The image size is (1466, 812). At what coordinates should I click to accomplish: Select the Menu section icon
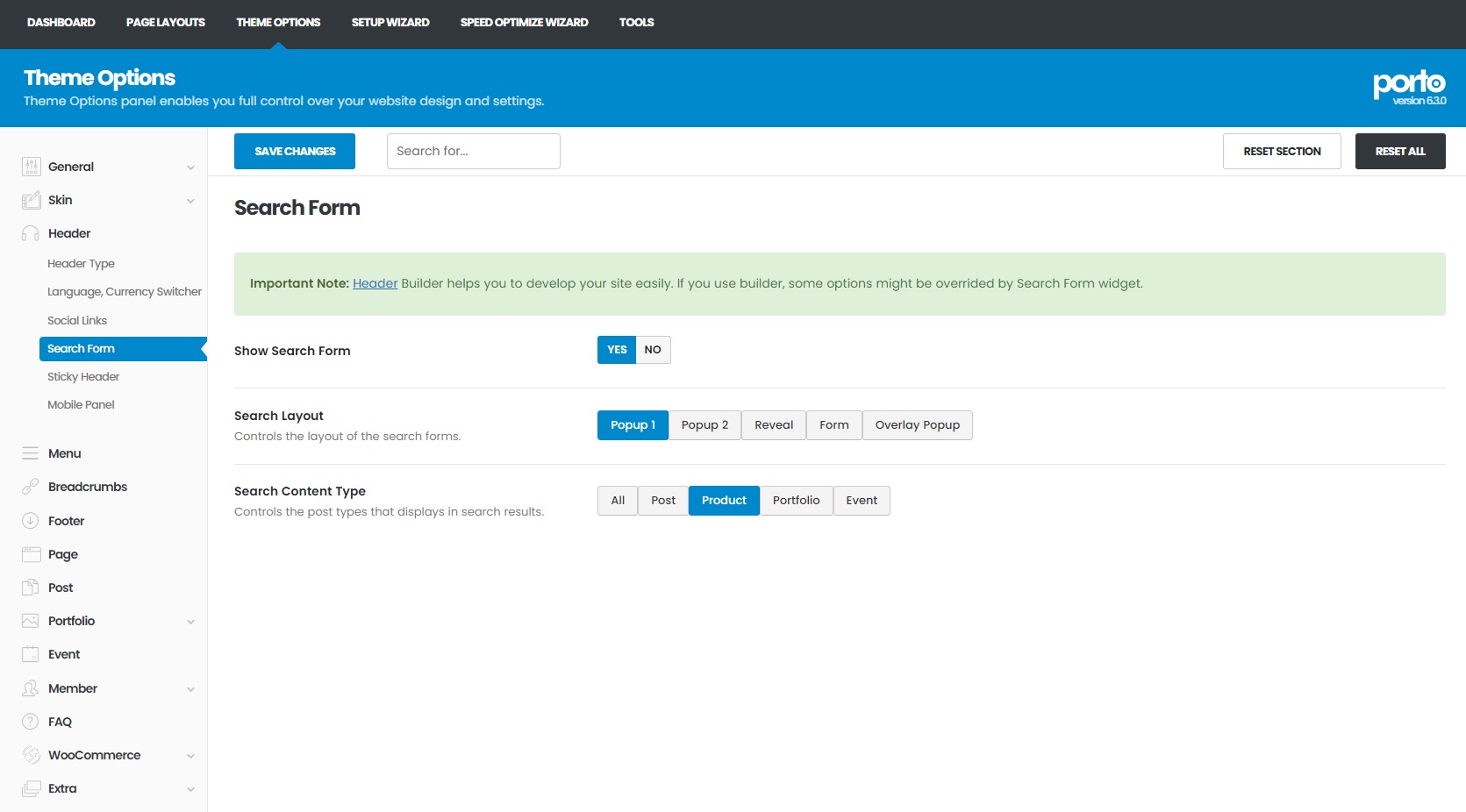pos(31,453)
